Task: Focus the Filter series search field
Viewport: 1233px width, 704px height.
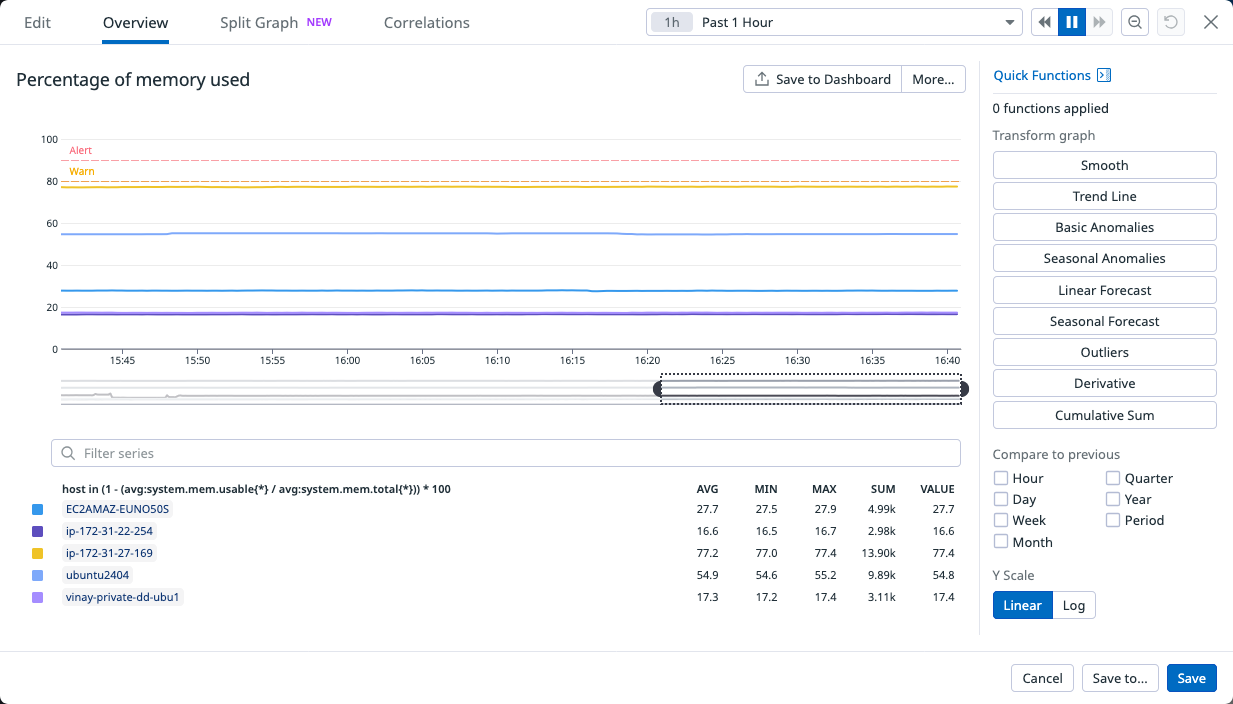Action: [x=505, y=453]
